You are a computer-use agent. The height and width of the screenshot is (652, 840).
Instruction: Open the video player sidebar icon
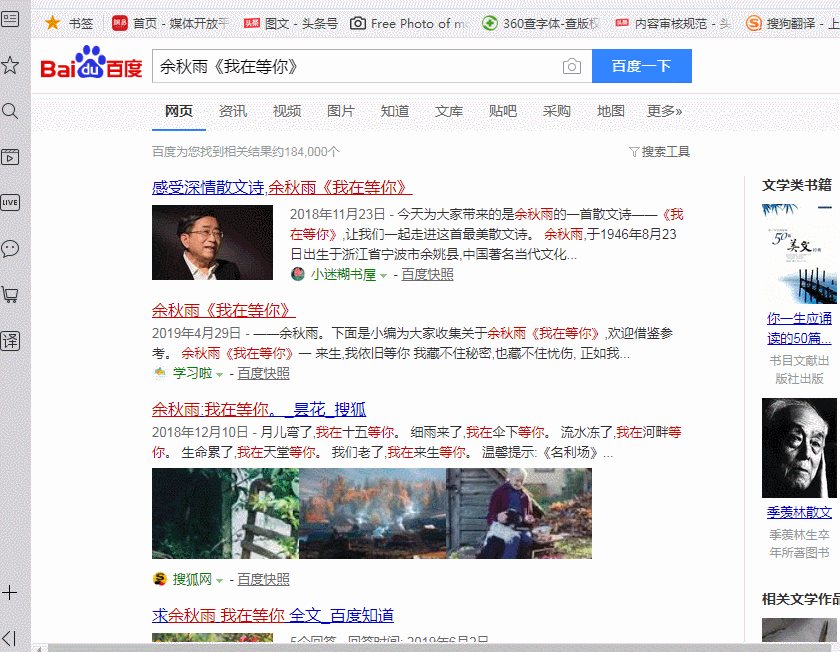pos(10,157)
